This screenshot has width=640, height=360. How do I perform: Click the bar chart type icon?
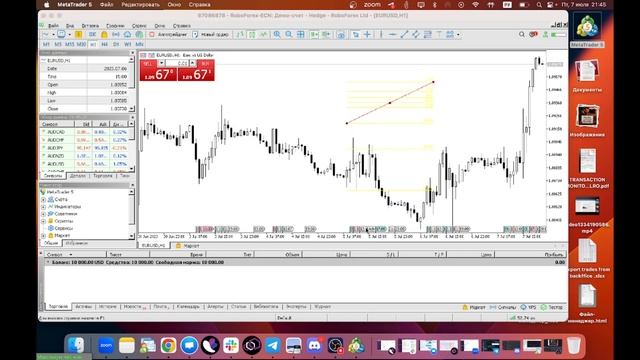(x=240, y=35)
